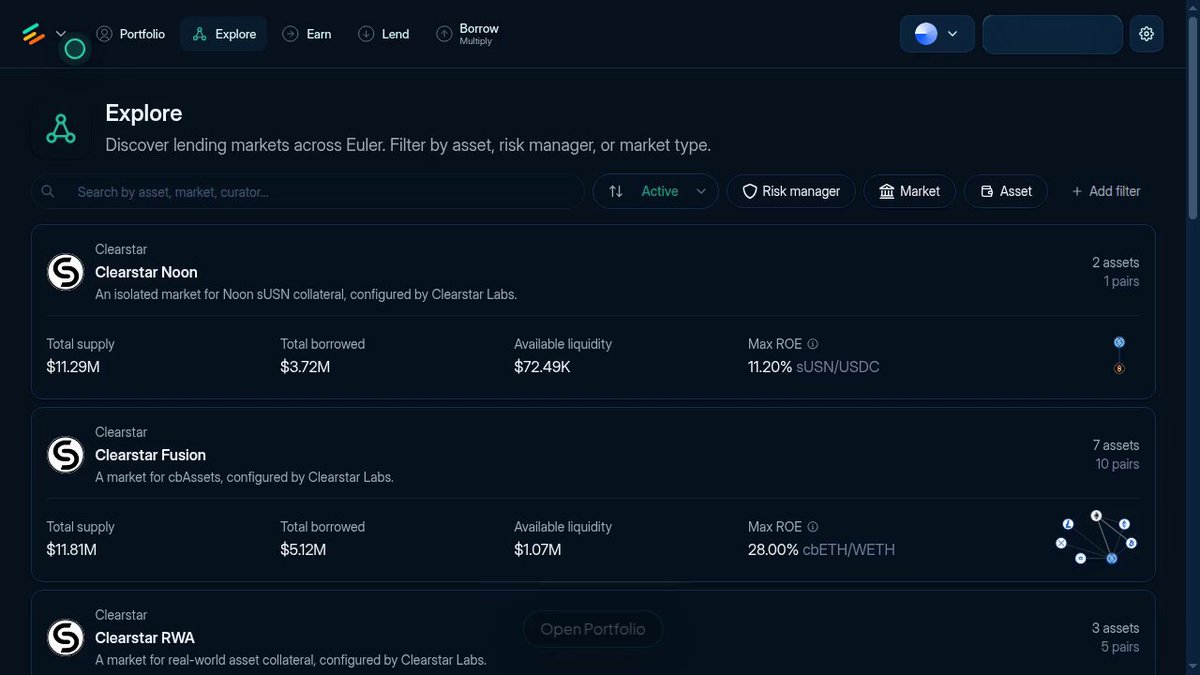Image resolution: width=1200 pixels, height=675 pixels.
Task: Click the 28.00% Max ROE value
Action: click(773, 550)
